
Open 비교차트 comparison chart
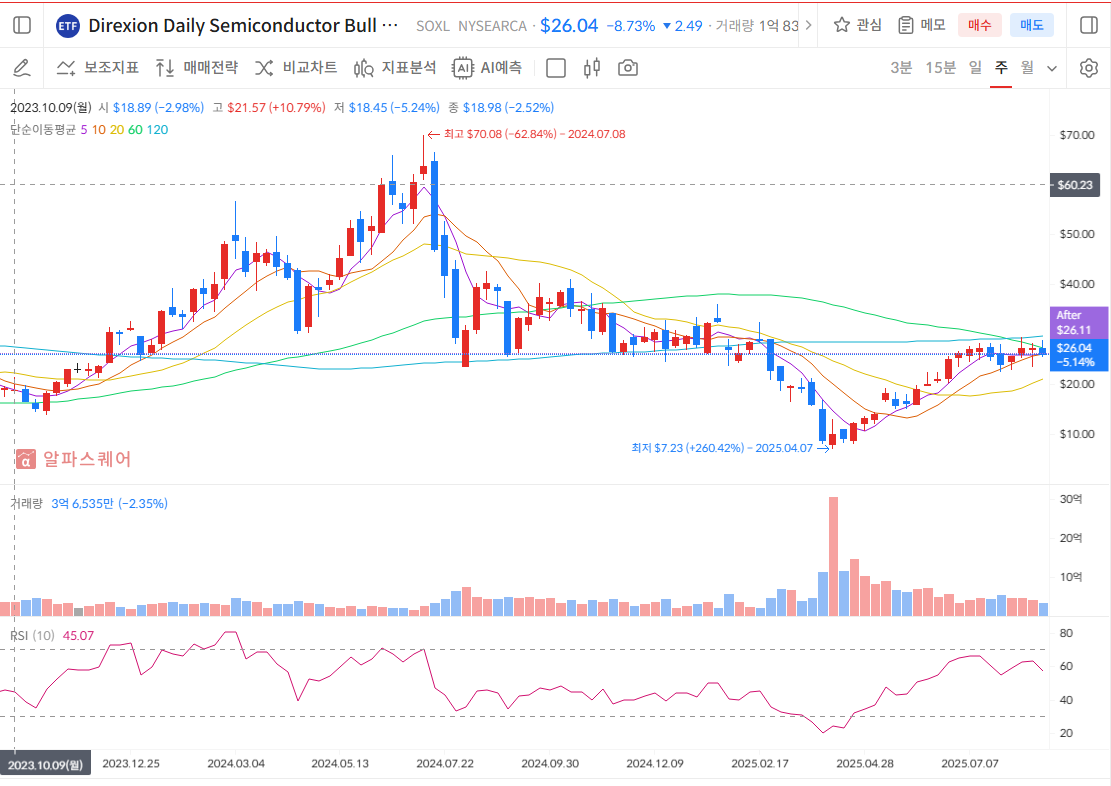click(296, 68)
